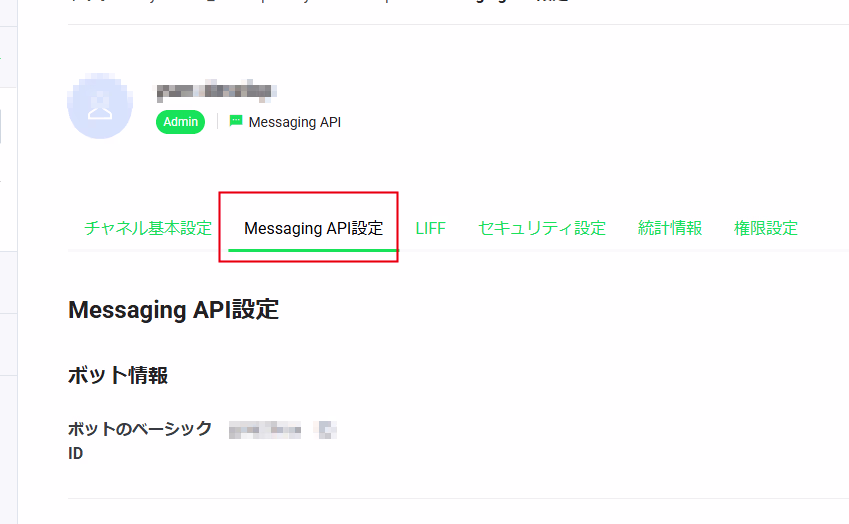Screen dimensions: 849x524
Task: Open the 権限設定 tab
Action: tap(766, 228)
